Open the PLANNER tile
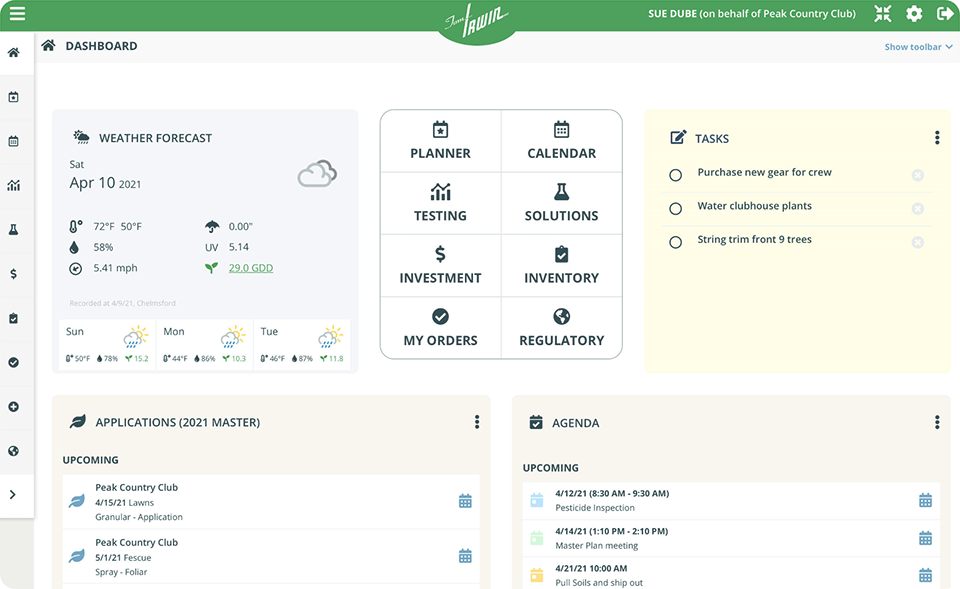Viewport: 960px width, 589px height. [x=440, y=141]
